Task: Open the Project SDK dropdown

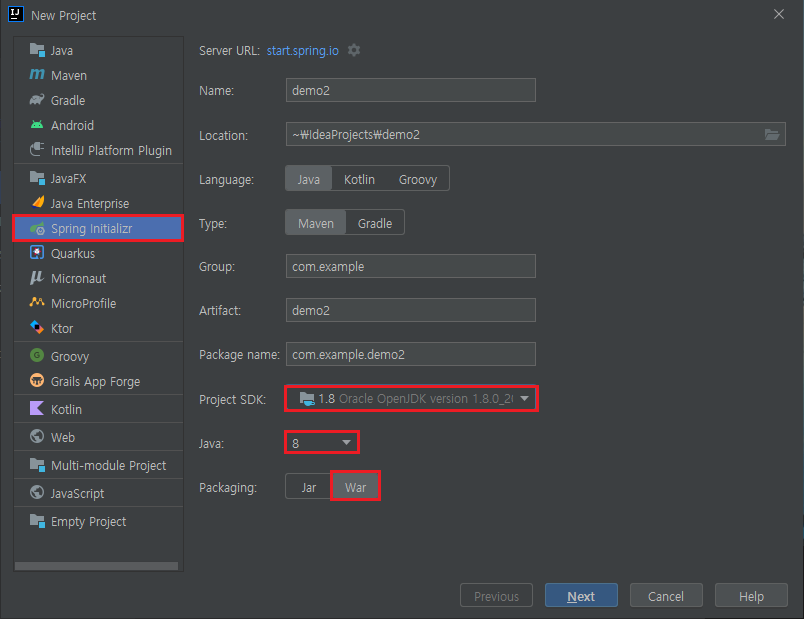Action: pyautogui.click(x=411, y=398)
